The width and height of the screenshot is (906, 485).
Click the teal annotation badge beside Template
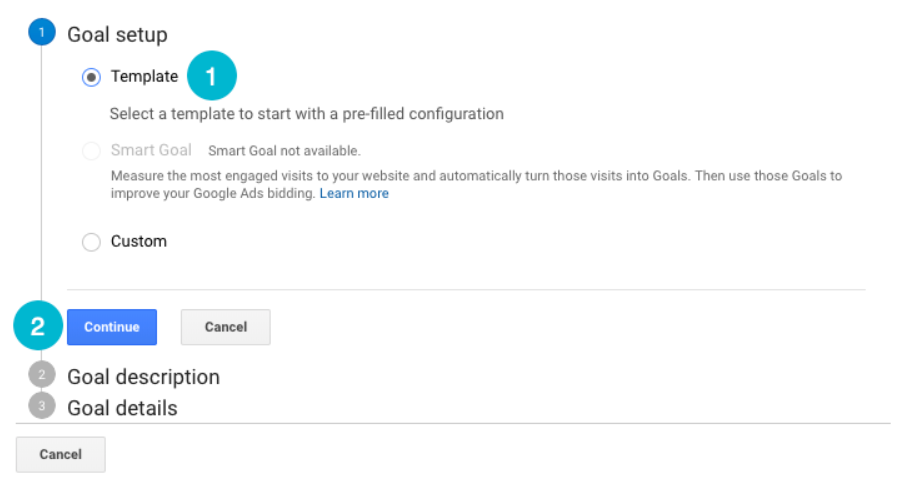[x=210, y=77]
